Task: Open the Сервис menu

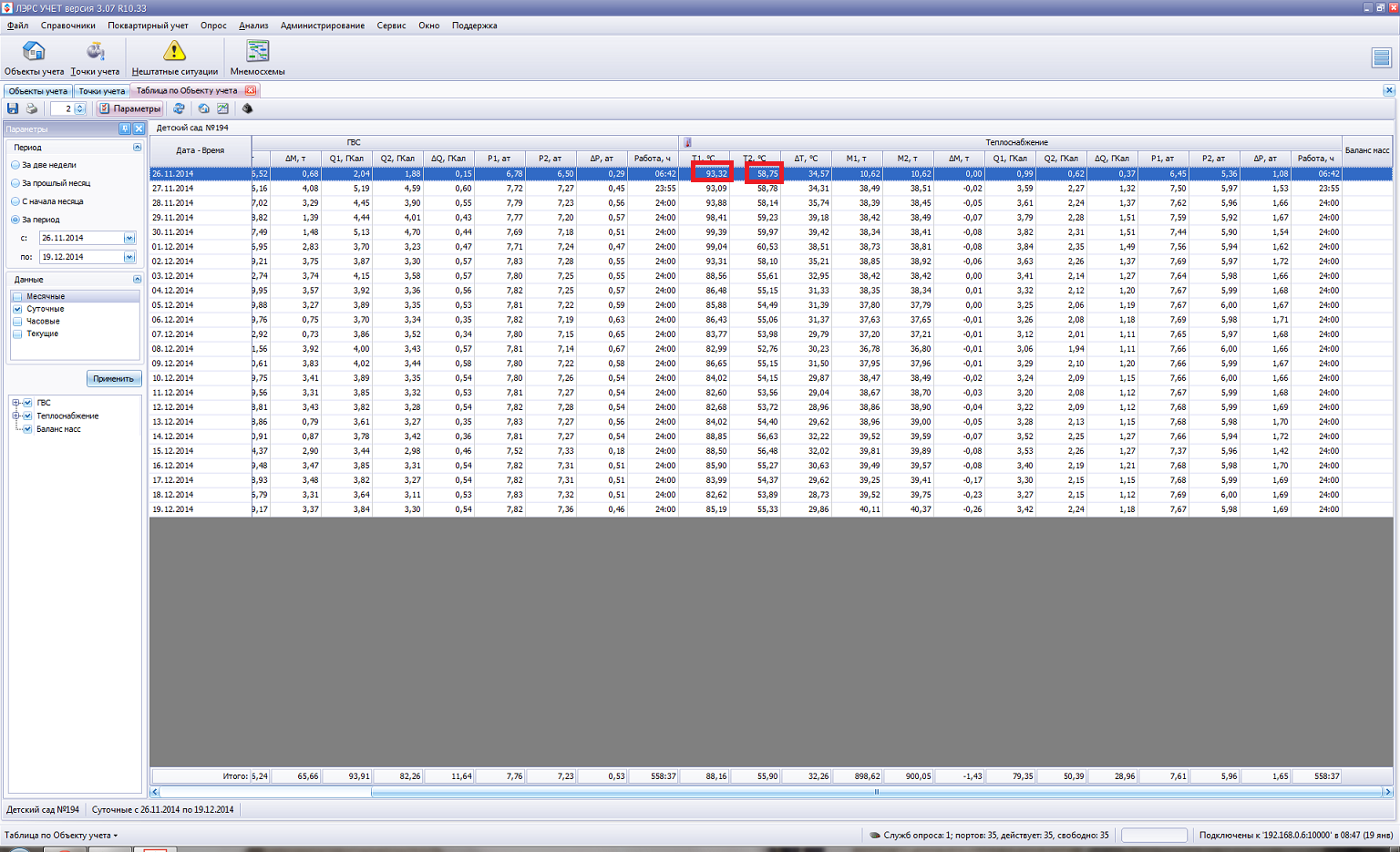Action: click(391, 26)
